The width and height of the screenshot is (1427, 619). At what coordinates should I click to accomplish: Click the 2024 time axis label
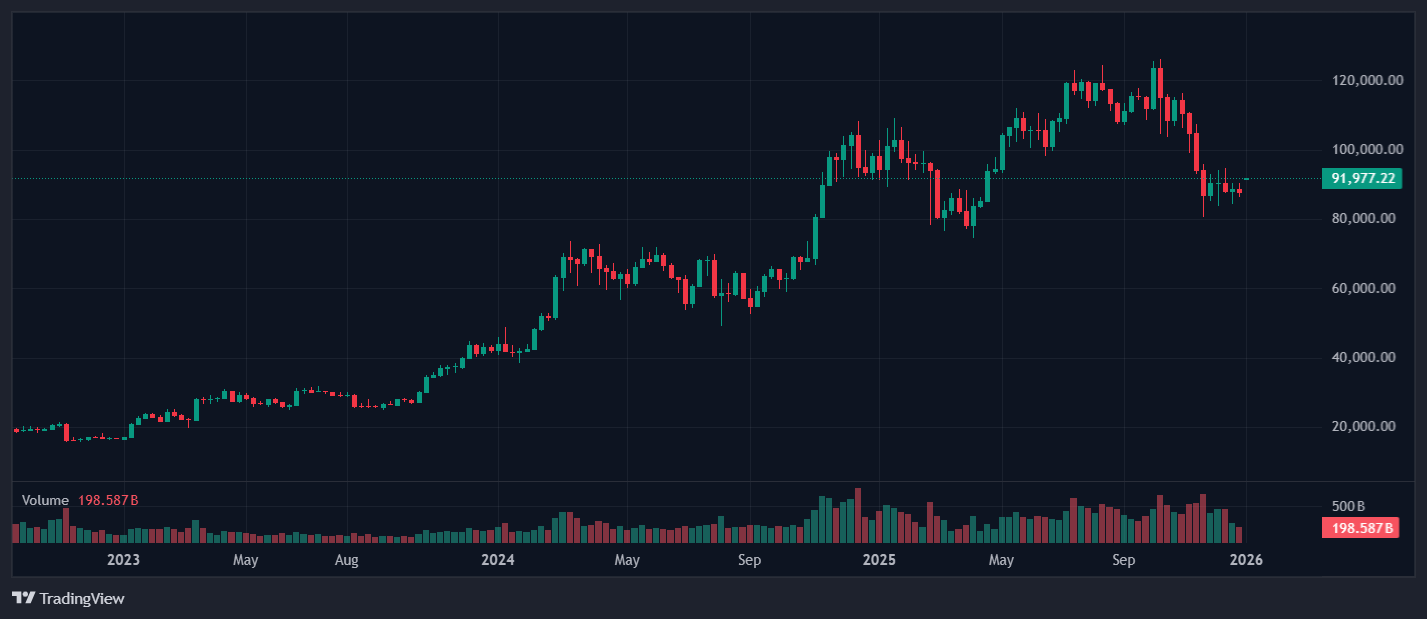pyautogui.click(x=497, y=560)
